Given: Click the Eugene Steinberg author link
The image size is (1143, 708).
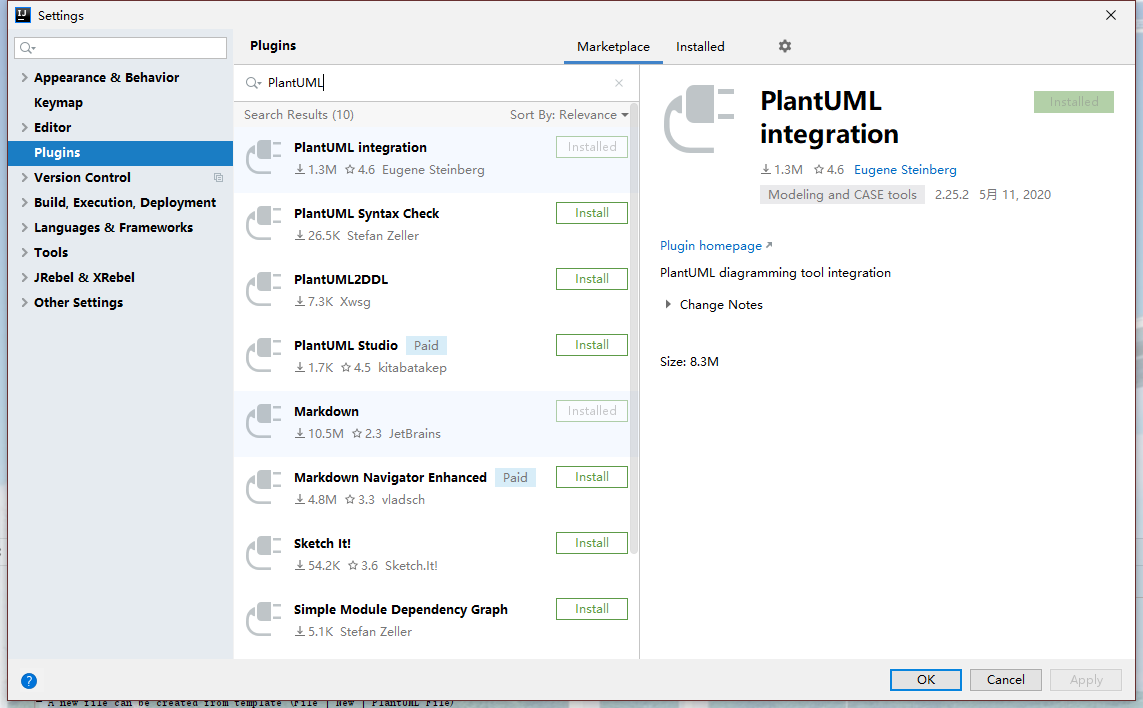Looking at the screenshot, I should click(x=905, y=170).
